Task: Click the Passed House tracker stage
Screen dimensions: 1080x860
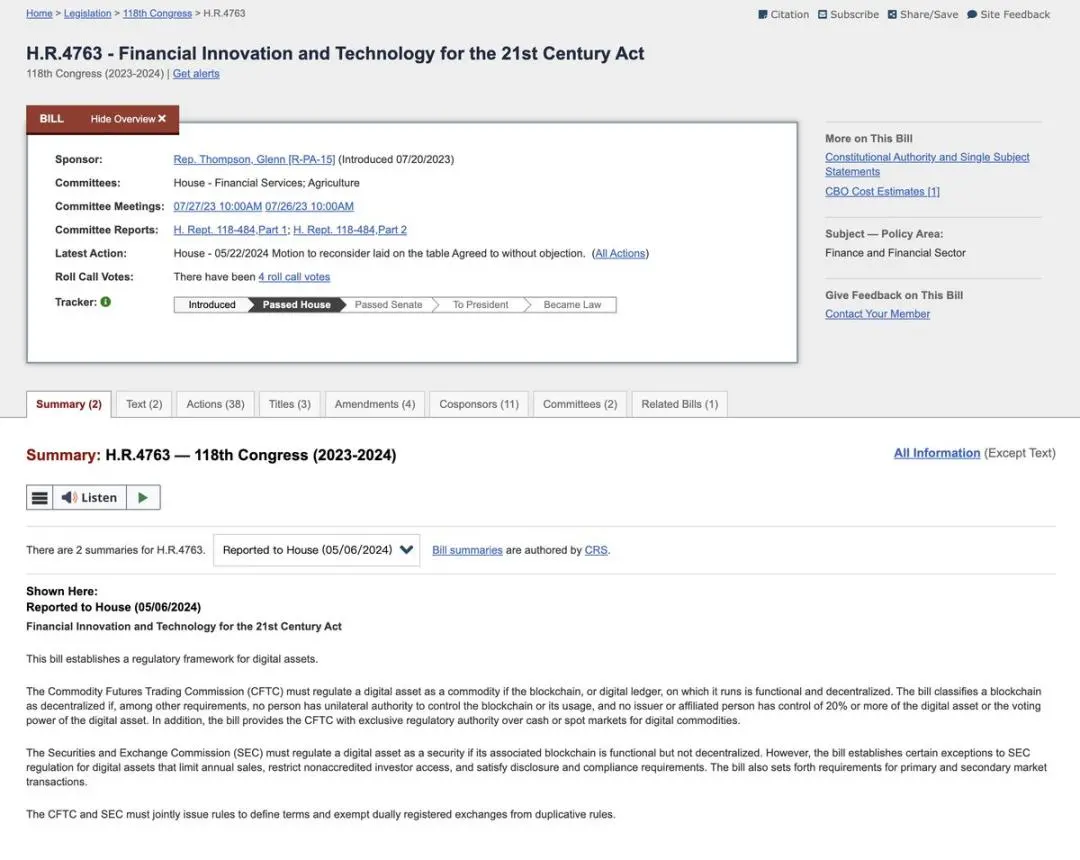Action: [296, 305]
